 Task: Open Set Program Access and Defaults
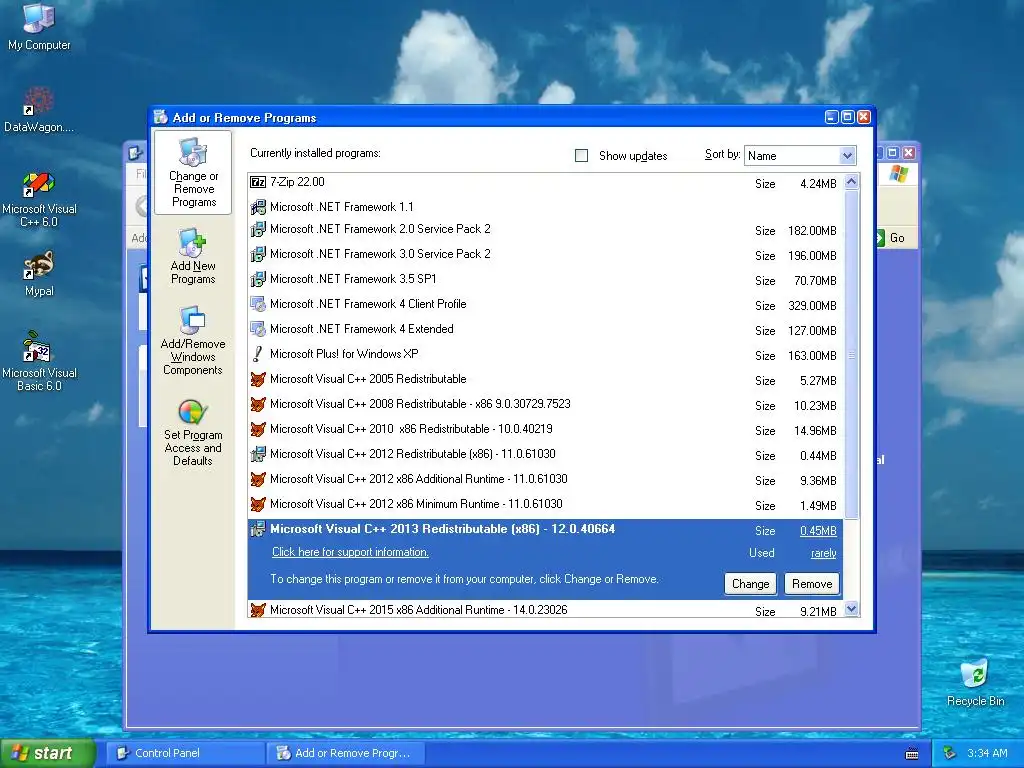(193, 432)
